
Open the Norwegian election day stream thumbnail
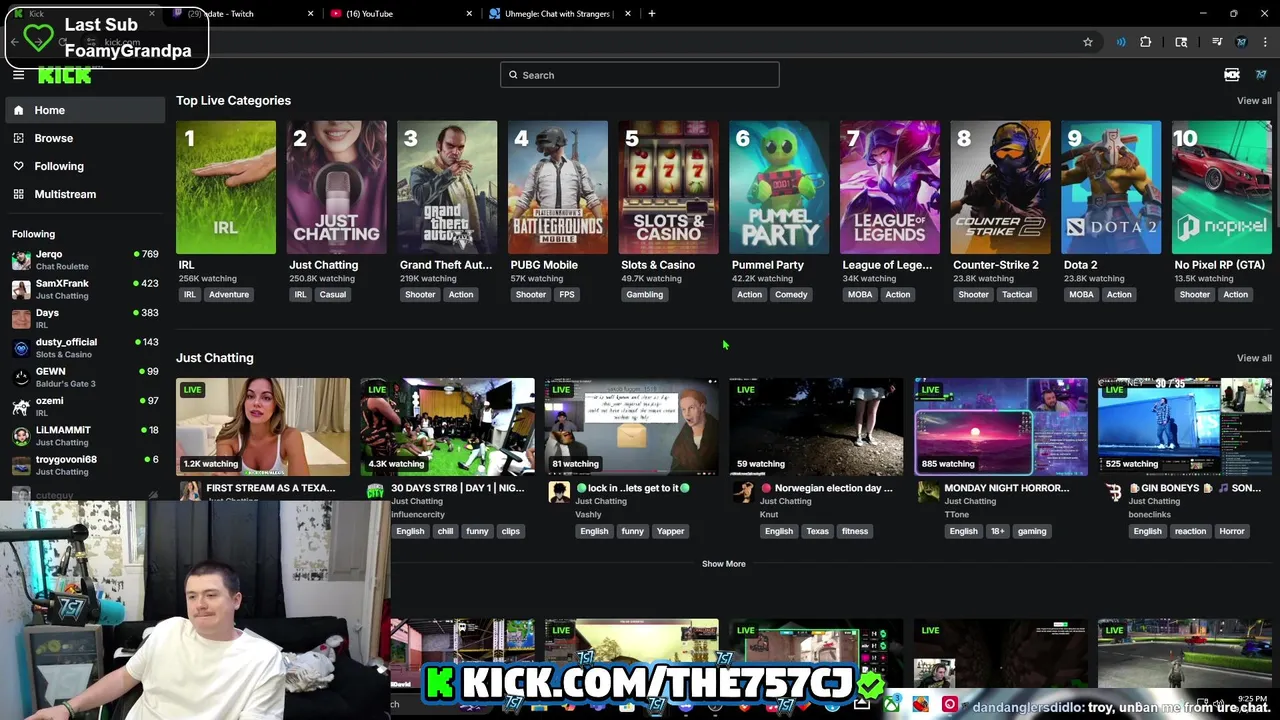coord(816,427)
